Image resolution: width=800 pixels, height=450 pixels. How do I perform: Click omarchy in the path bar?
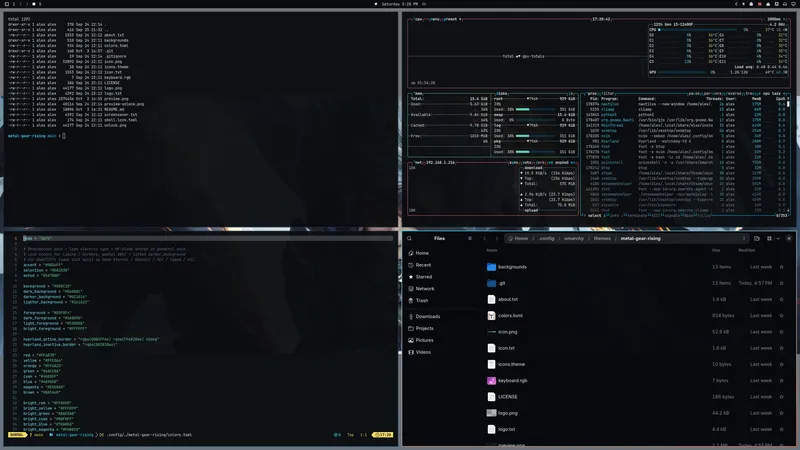tap(574, 238)
